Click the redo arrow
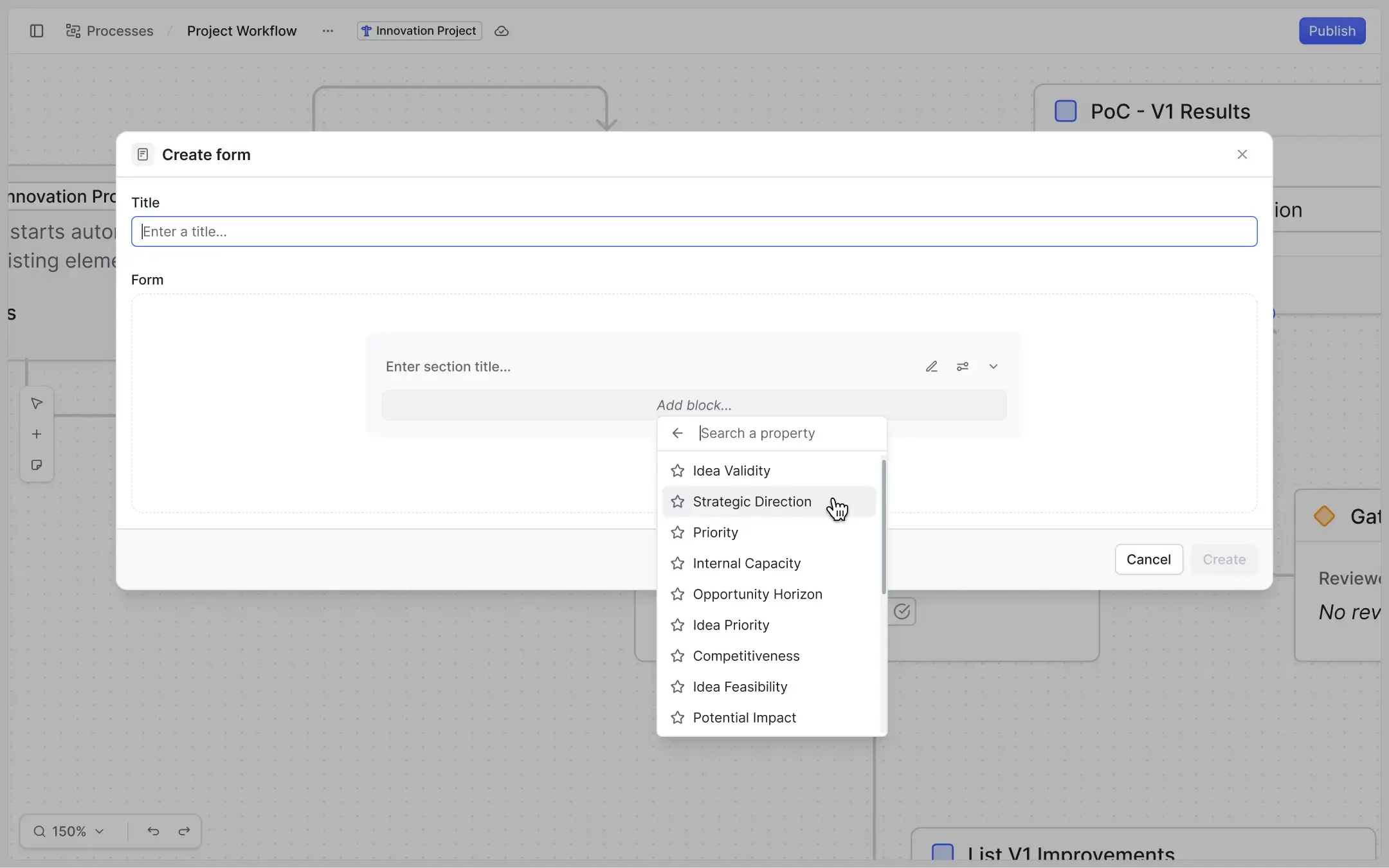 [x=184, y=831]
